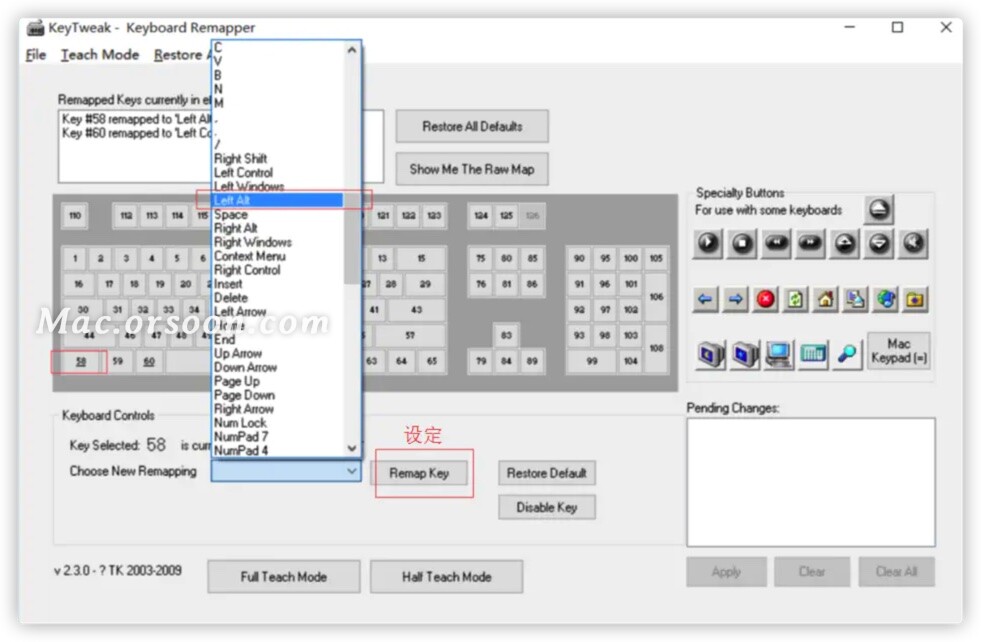This screenshot has height=642, width=981.
Task: Select key 57 on keyboard diagram
Action: click(x=410, y=335)
